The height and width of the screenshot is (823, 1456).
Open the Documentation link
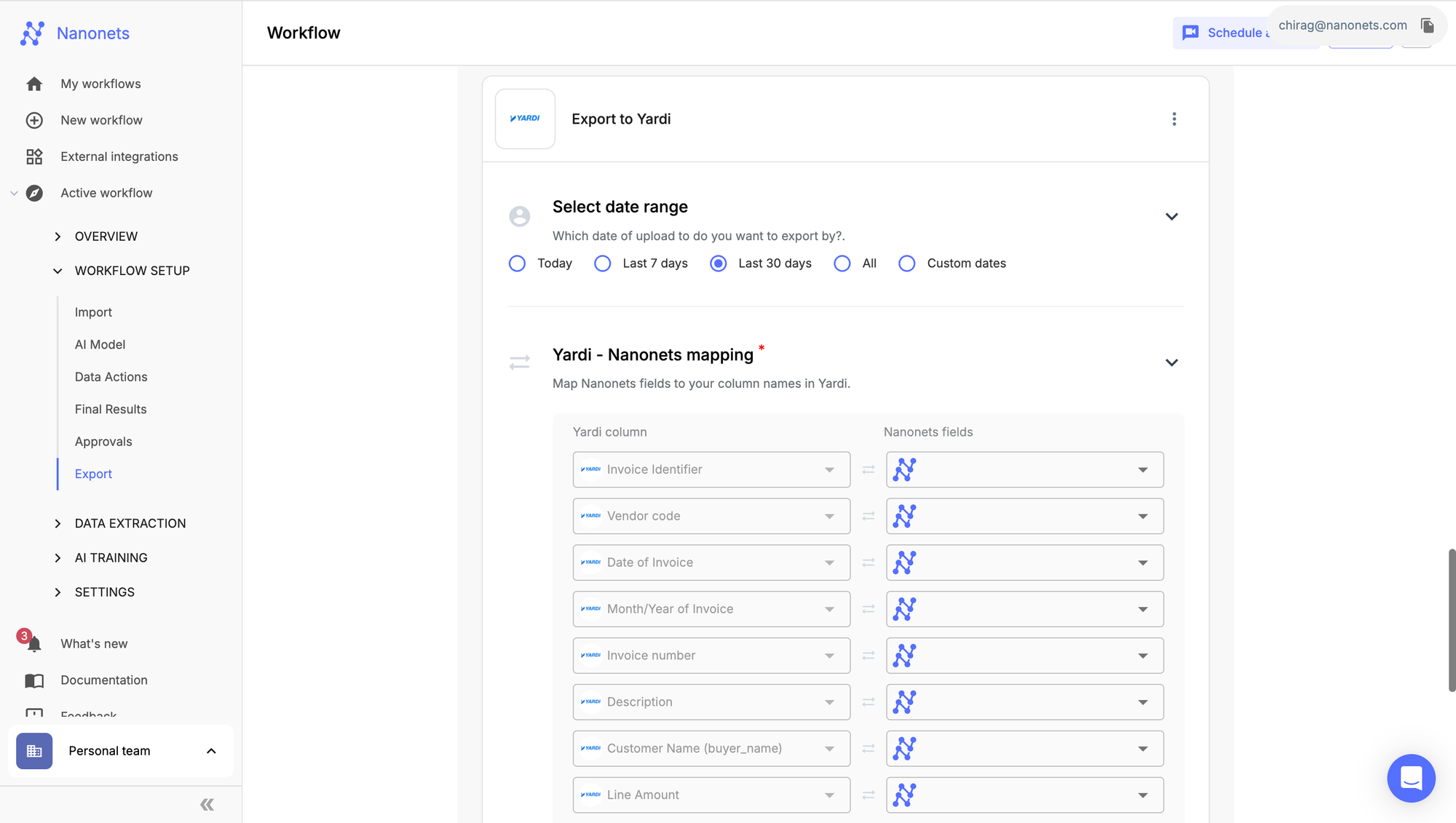click(103, 680)
